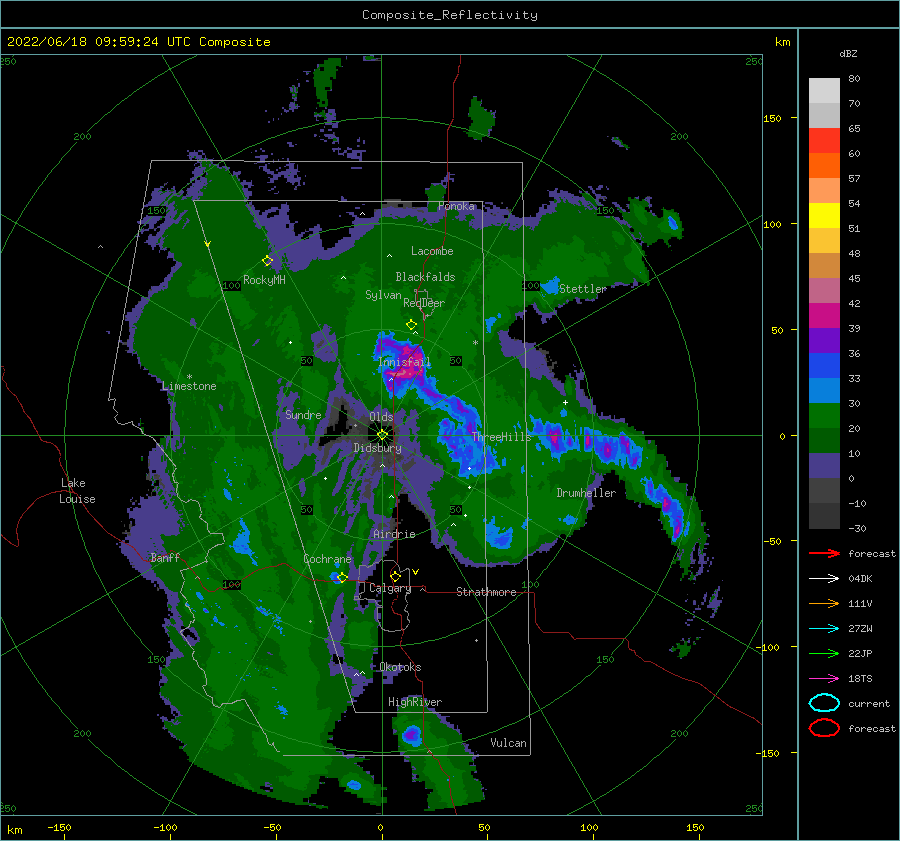This screenshot has height=841, width=900.
Task: Click the yellow radar-site marker between Olds and Didsbury
Action: 382,435
